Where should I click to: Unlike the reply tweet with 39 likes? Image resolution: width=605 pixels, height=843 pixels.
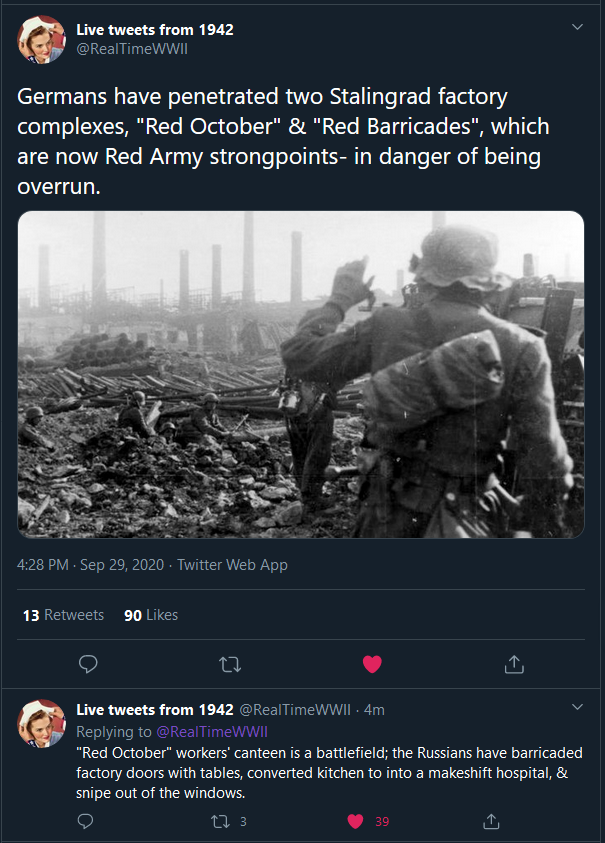pos(355,821)
